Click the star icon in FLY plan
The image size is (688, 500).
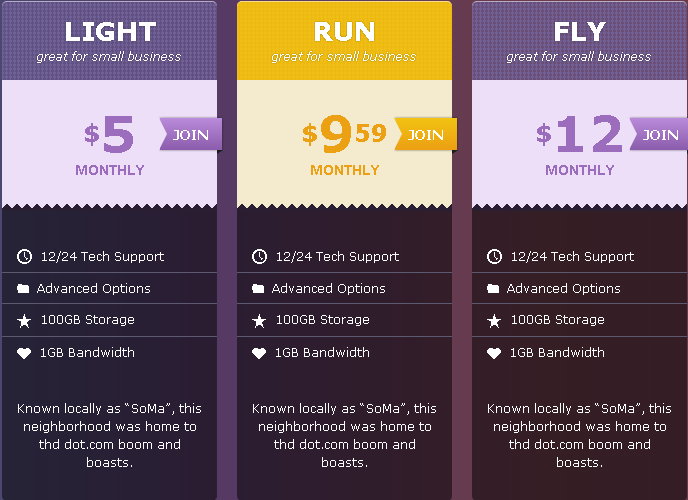(494, 321)
